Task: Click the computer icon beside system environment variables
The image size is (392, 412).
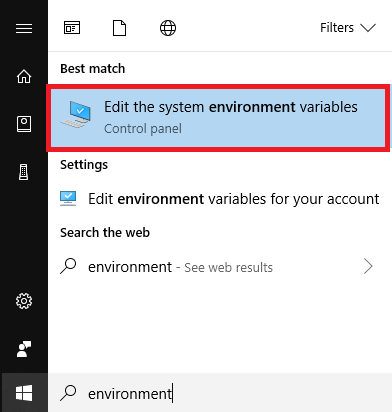Action: tap(76, 114)
